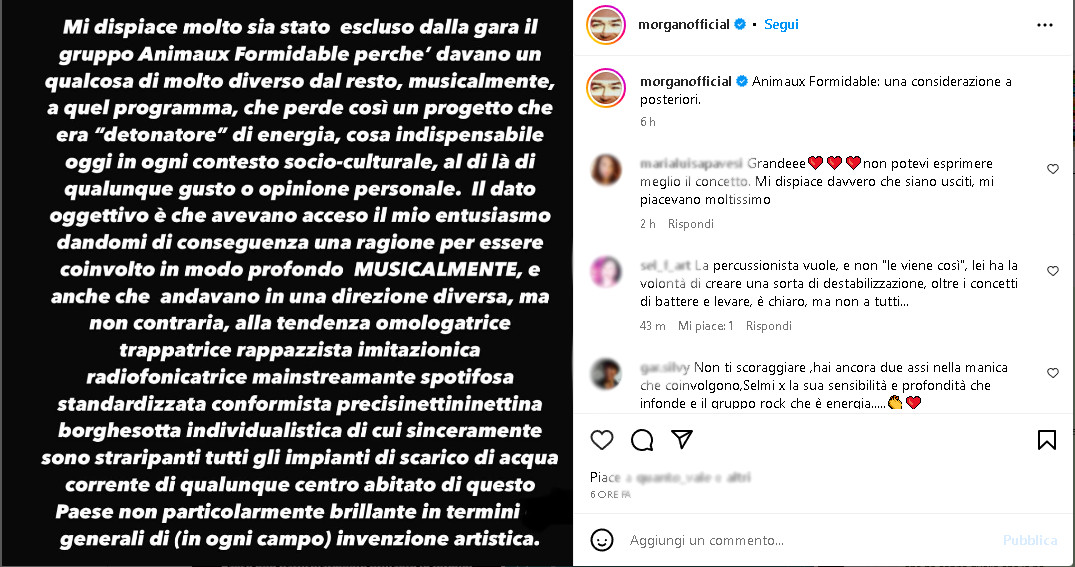The height and width of the screenshot is (567, 1075).
Task: Click the Segui follow link
Action: tap(781, 24)
